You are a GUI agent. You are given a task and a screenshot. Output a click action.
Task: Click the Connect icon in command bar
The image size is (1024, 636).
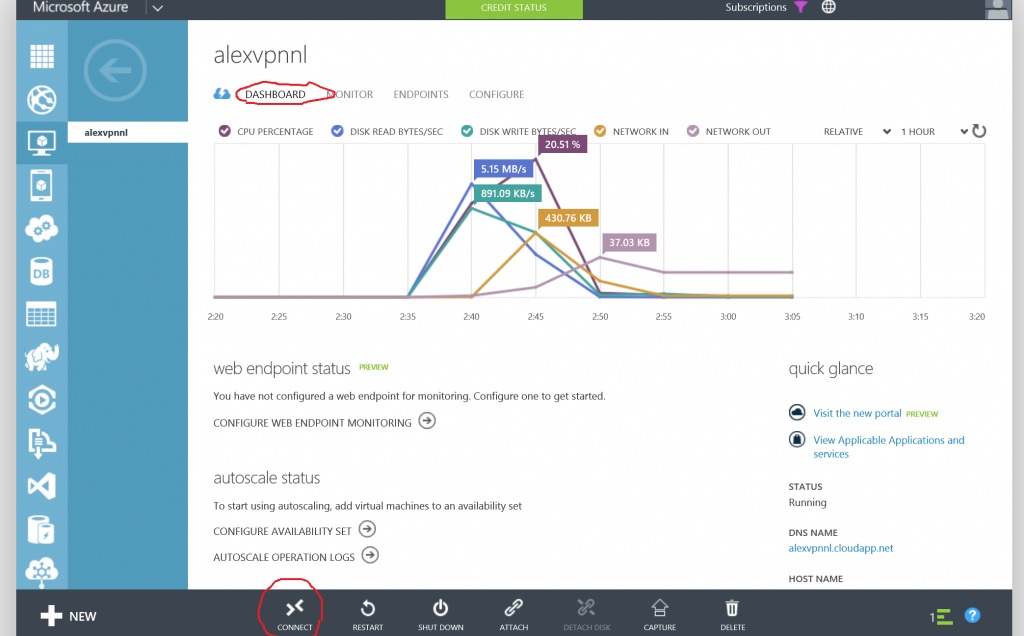tap(295, 615)
